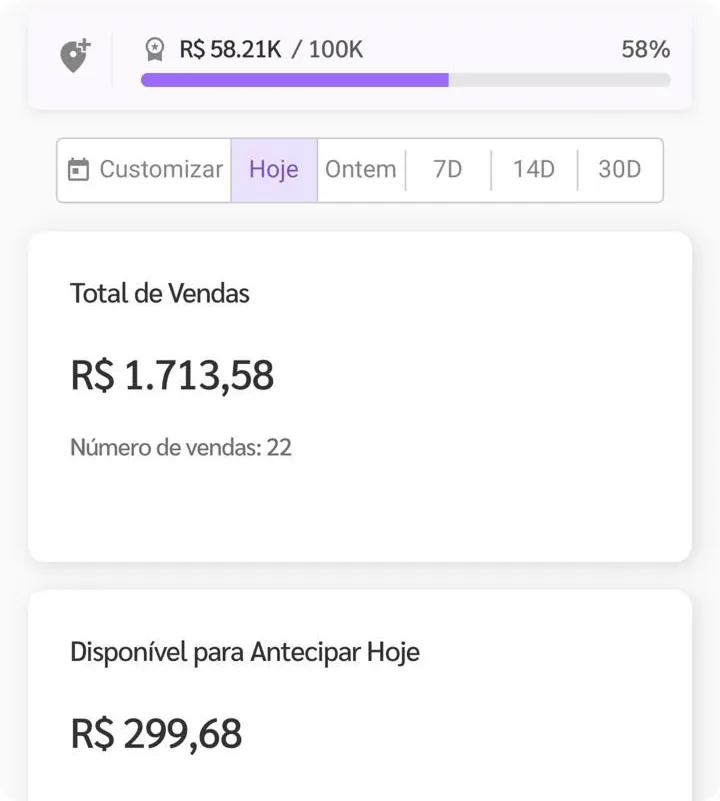
Task: Click the R$ 299,68 available amount
Action: [156, 734]
